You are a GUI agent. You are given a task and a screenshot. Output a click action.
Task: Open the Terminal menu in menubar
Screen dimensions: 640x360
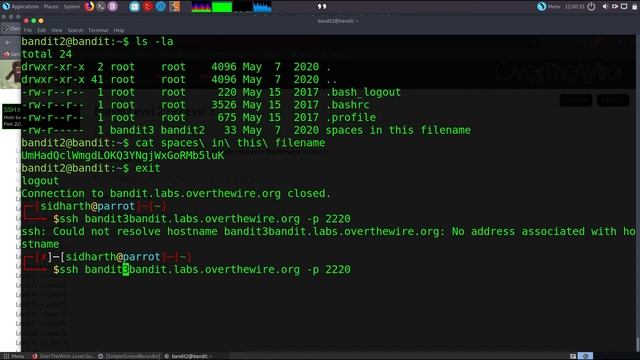pos(98,30)
